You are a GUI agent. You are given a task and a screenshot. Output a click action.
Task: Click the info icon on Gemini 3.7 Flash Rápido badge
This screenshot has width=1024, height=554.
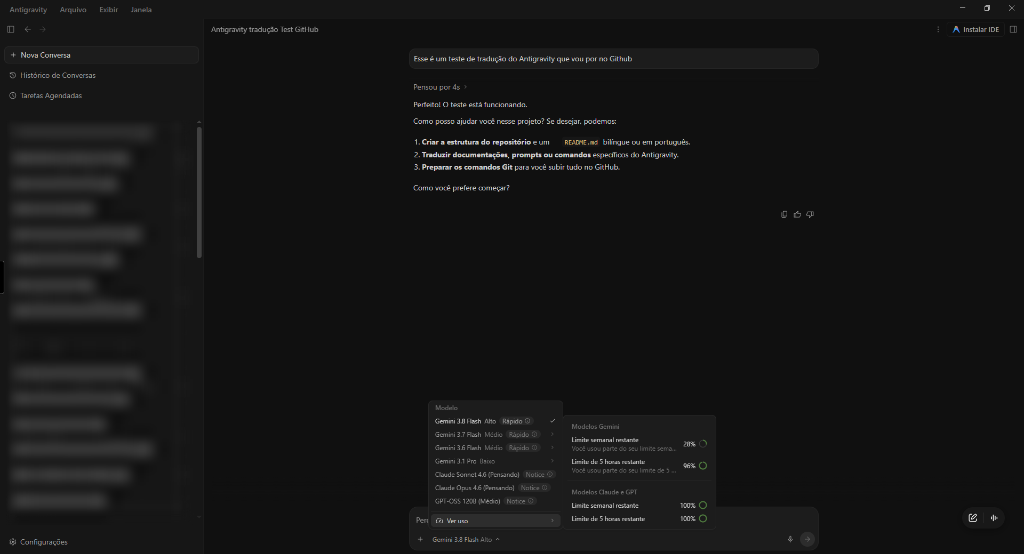534,434
